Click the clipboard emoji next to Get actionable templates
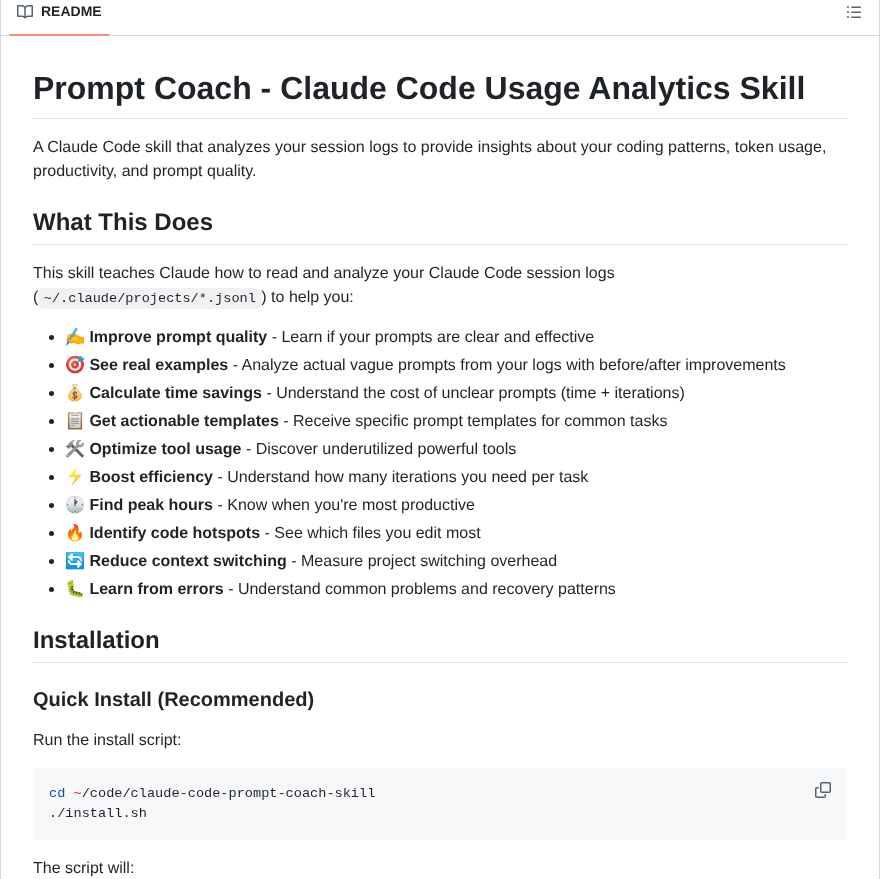Image resolution: width=880 pixels, height=879 pixels. [74, 420]
